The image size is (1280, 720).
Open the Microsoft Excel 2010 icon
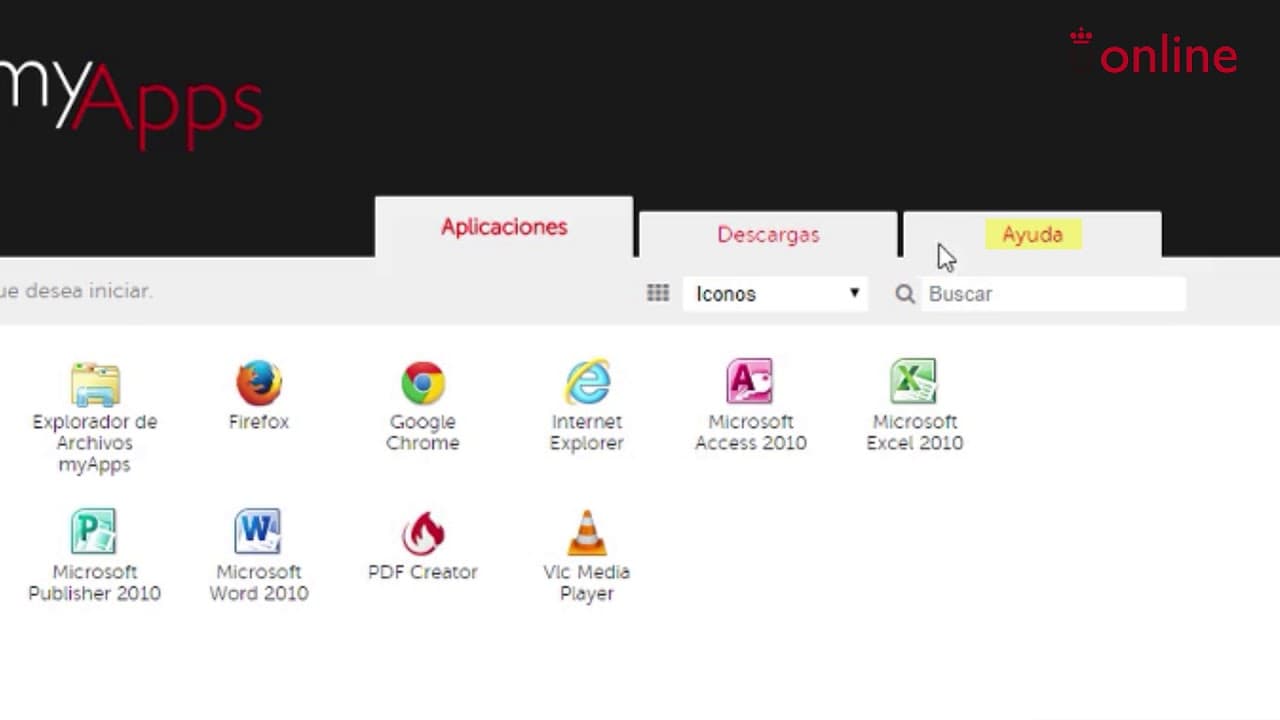coord(914,382)
